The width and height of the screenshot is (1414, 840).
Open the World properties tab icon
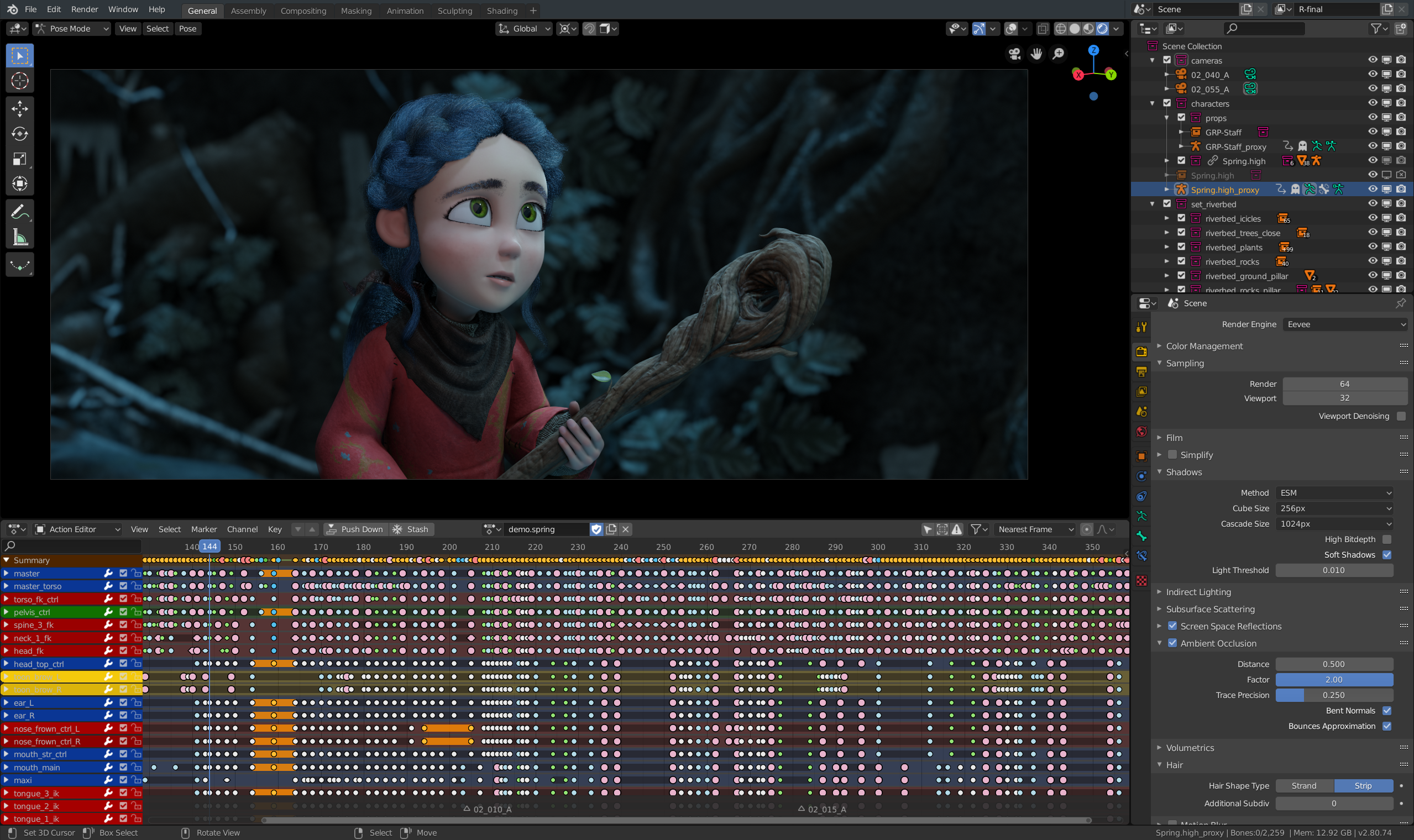coord(1141,432)
